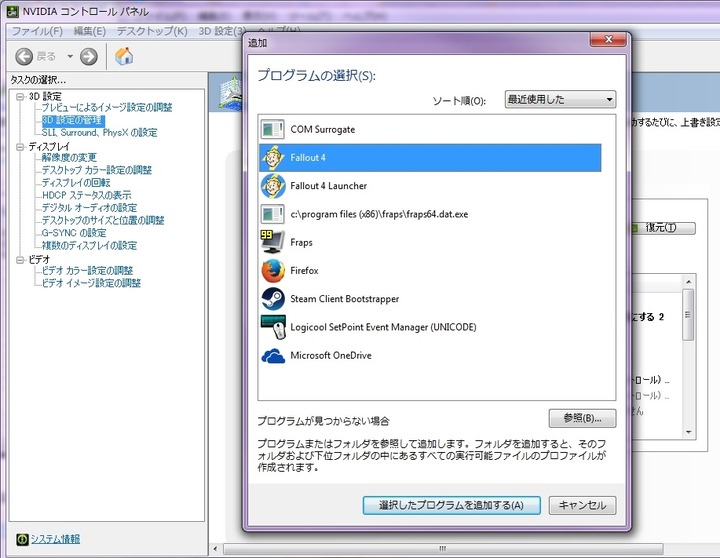The image size is (720, 558).
Task: Open the 編集(E) menu
Action: click(x=90, y=31)
